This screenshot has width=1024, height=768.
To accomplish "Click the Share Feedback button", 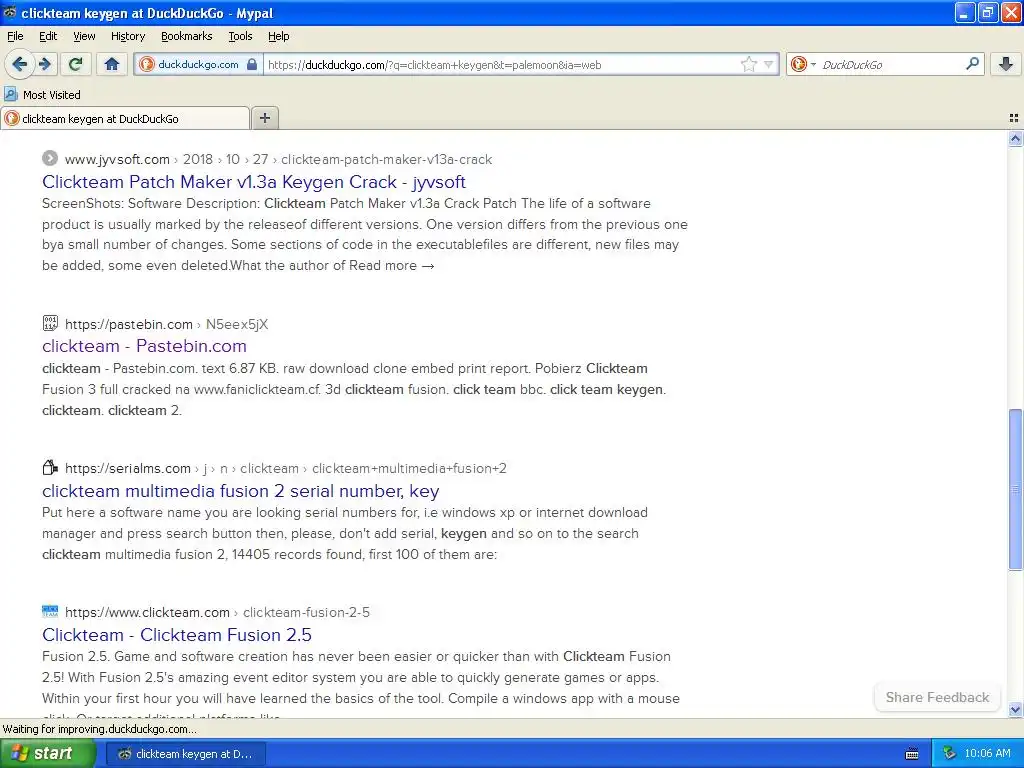I will pyautogui.click(x=937, y=697).
